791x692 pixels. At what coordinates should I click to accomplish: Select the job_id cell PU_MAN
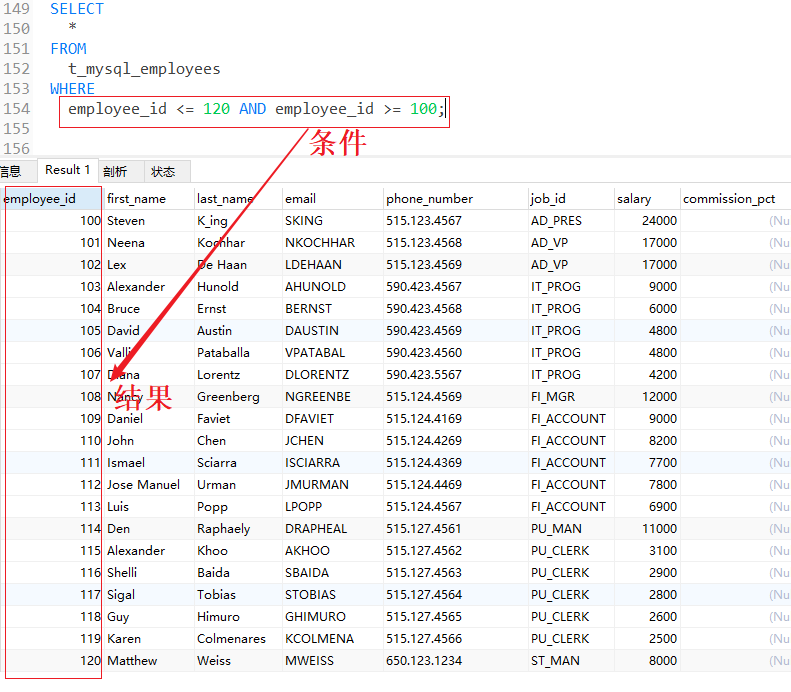tap(571, 529)
